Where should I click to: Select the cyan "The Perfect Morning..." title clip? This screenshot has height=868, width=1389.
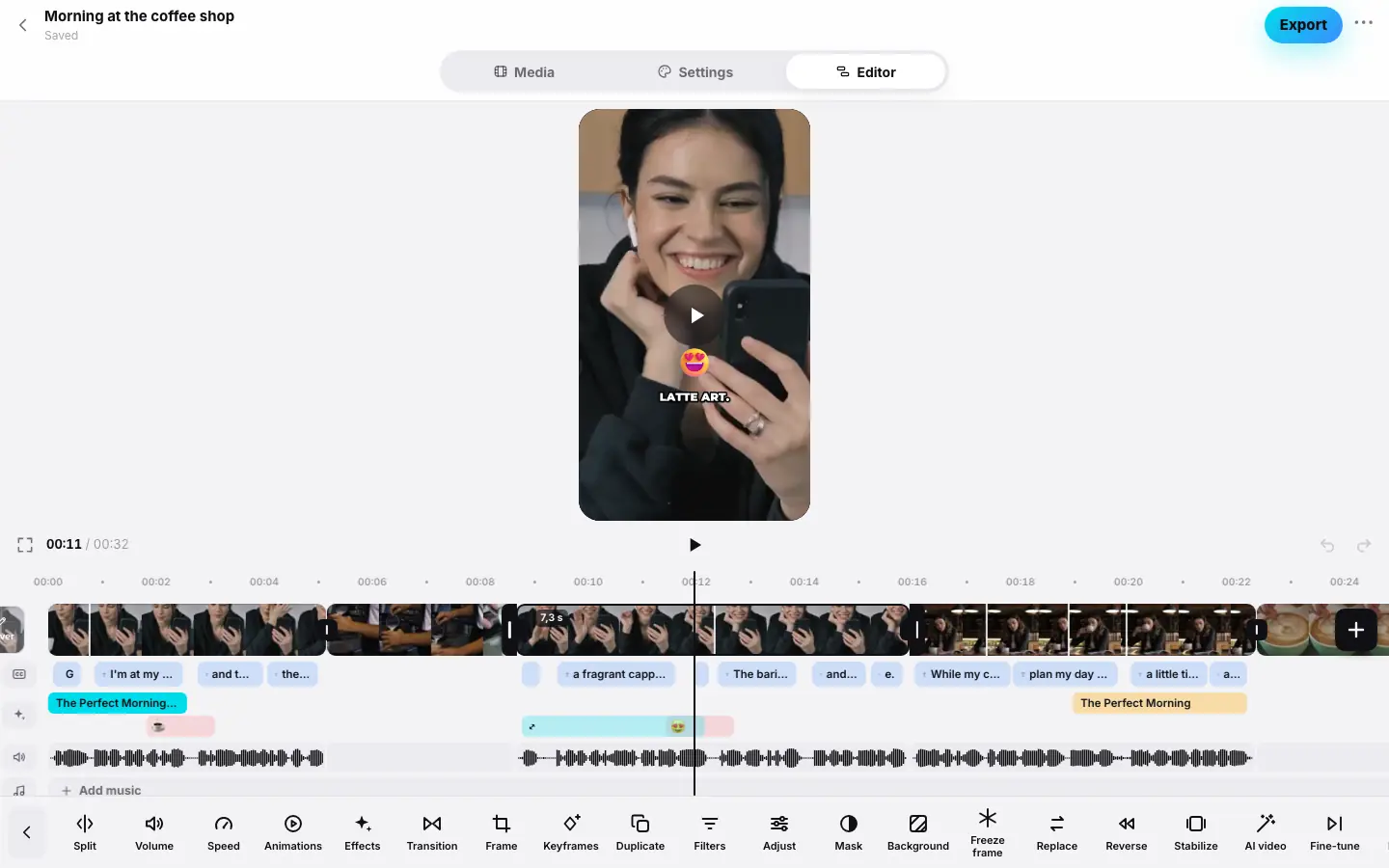click(117, 703)
